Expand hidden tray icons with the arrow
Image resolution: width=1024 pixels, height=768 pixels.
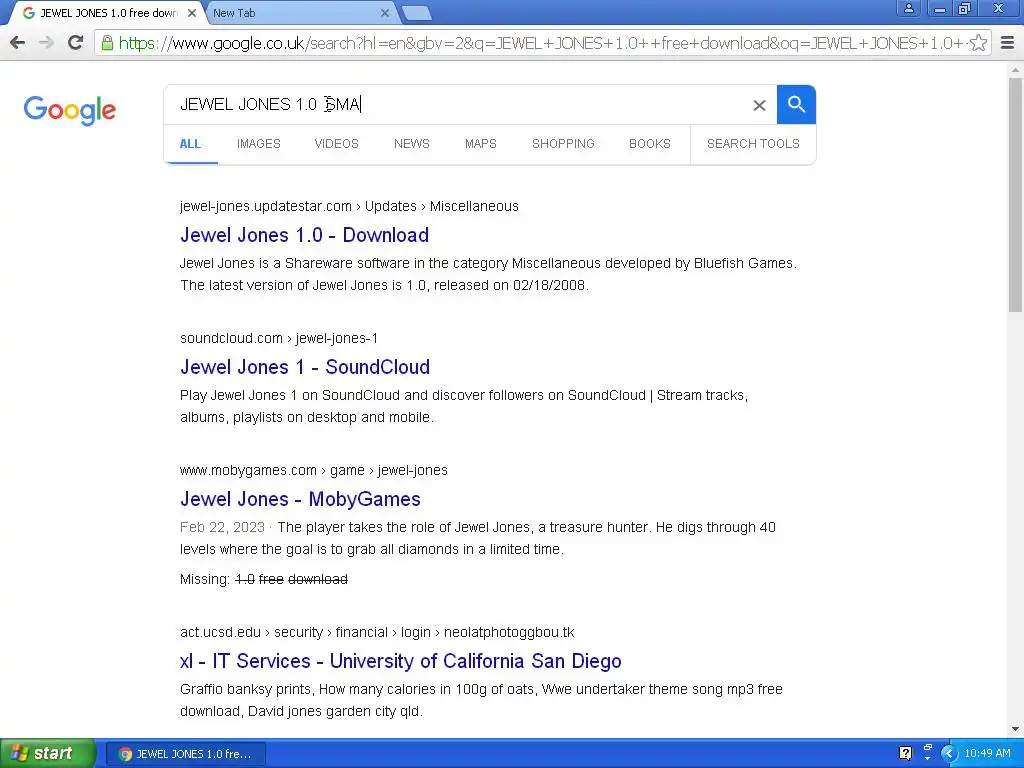coord(949,753)
